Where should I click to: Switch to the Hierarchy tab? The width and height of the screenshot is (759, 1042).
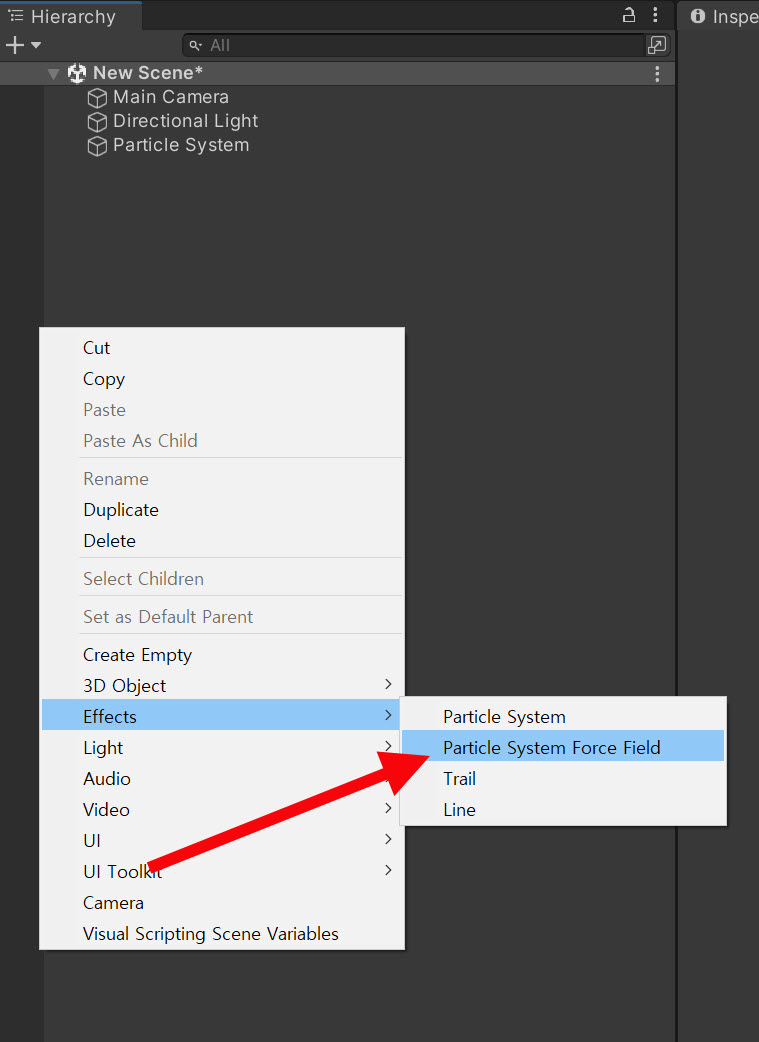(70, 16)
